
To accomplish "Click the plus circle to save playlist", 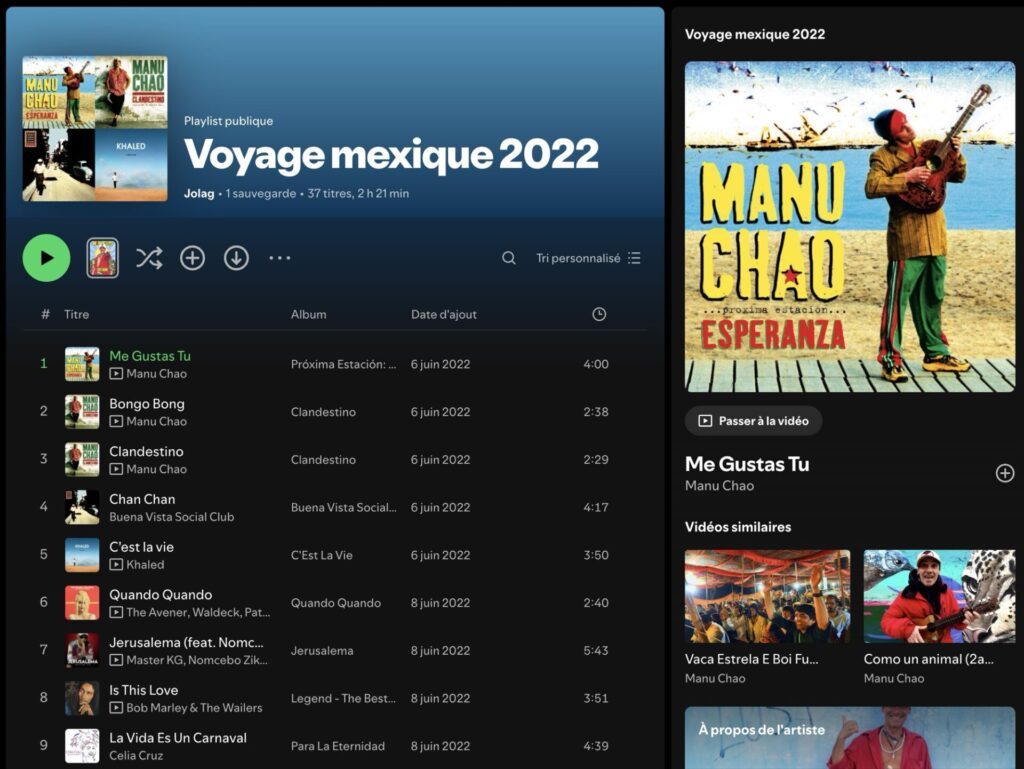I will pos(193,259).
